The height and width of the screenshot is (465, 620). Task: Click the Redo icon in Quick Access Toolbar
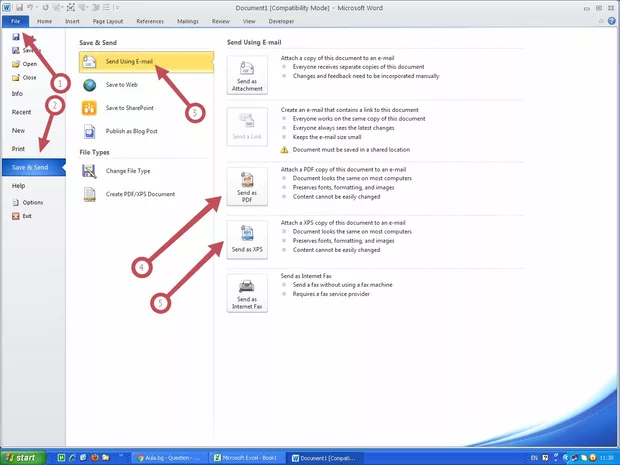coord(45,8)
